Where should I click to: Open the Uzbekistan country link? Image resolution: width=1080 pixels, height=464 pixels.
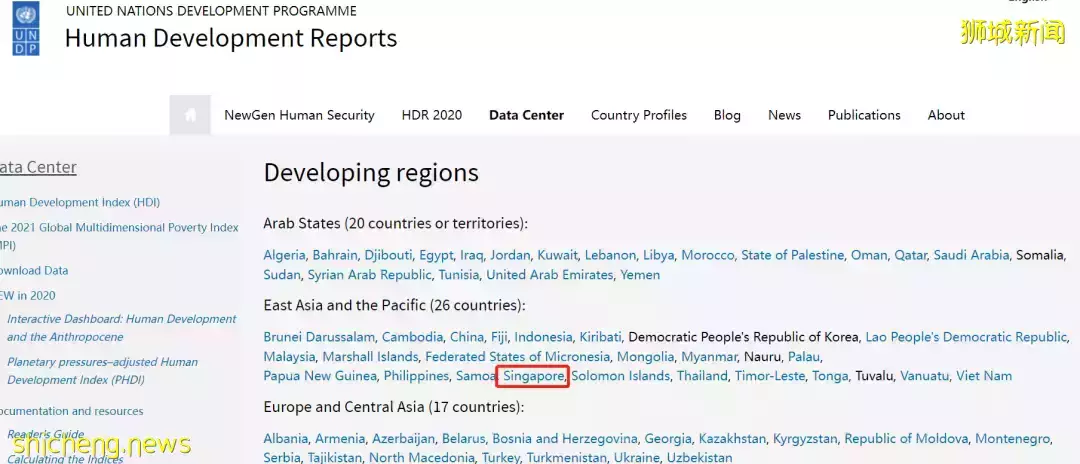699,458
